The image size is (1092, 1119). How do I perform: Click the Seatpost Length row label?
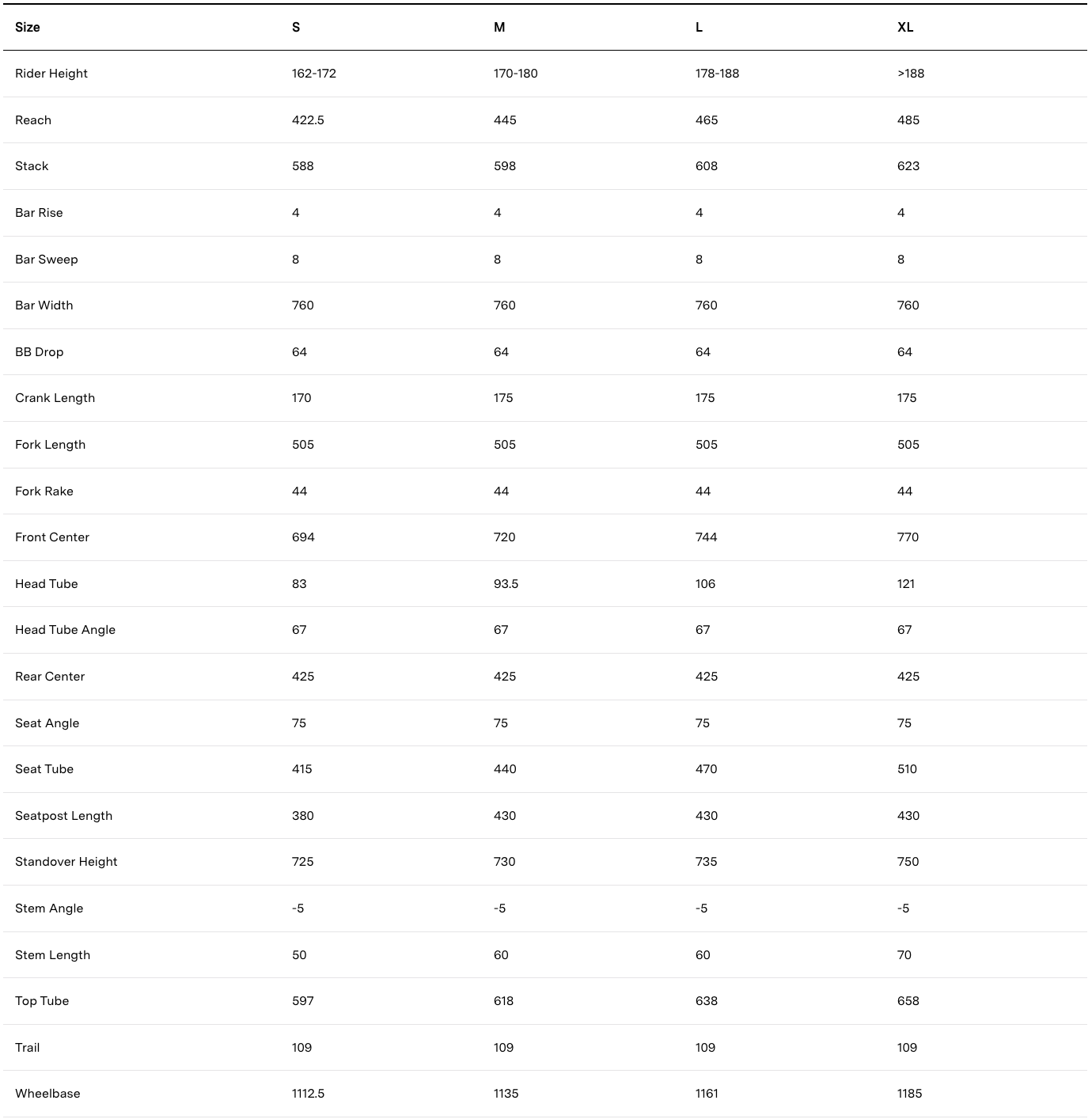(x=63, y=816)
